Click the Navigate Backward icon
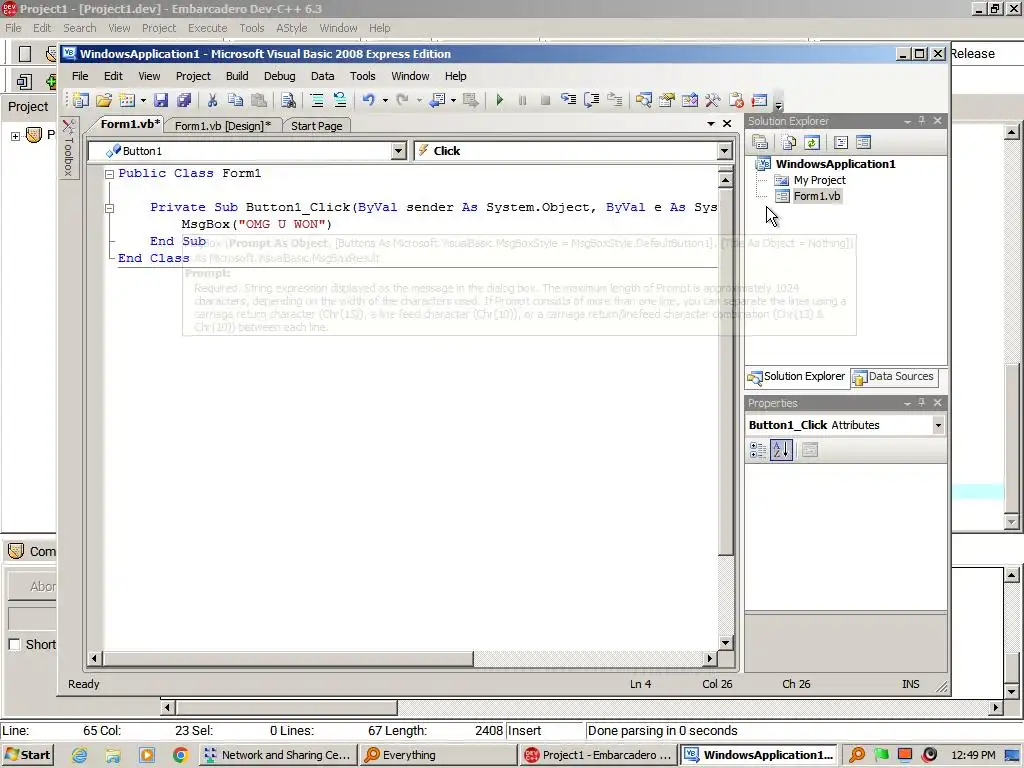1024x768 pixels. [438, 100]
